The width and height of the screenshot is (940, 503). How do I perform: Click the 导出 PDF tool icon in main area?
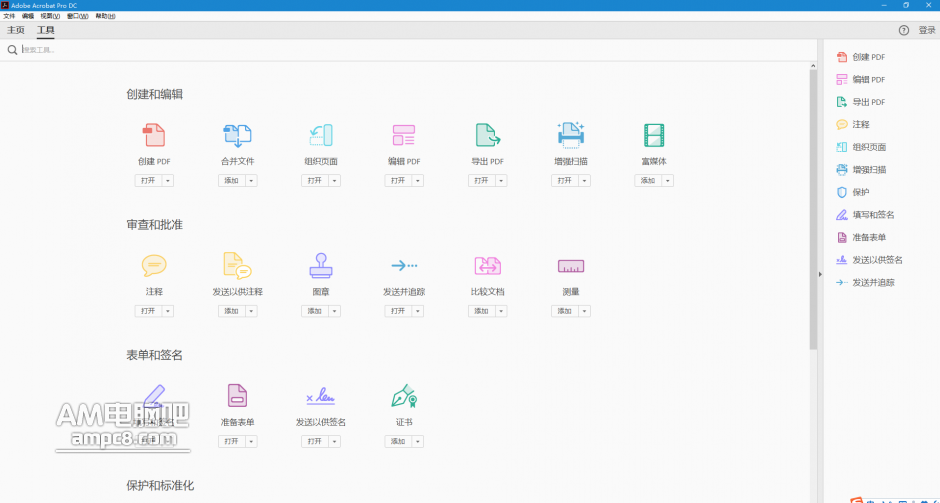487,135
